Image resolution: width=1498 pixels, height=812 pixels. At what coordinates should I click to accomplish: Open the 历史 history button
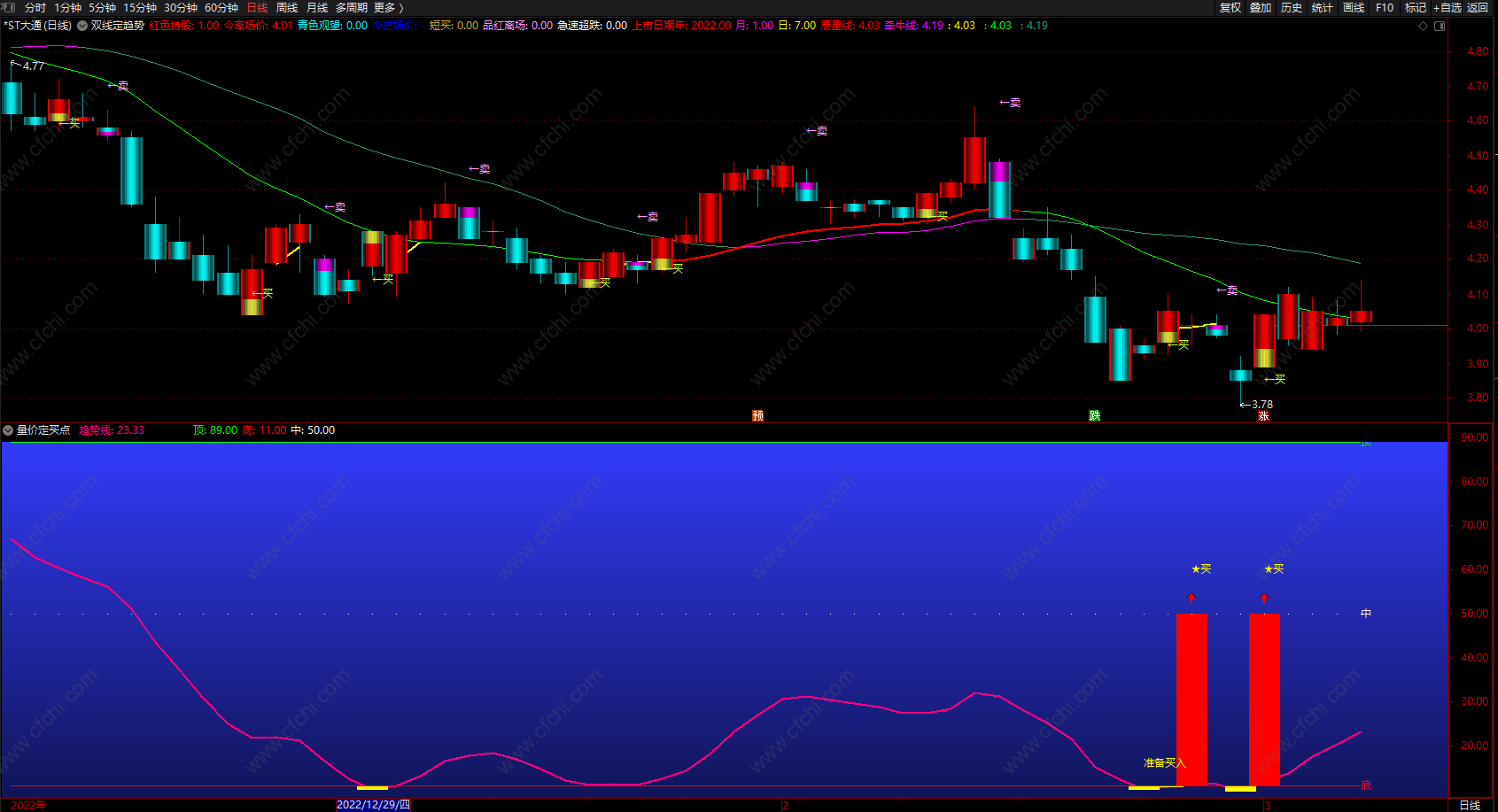click(1292, 8)
